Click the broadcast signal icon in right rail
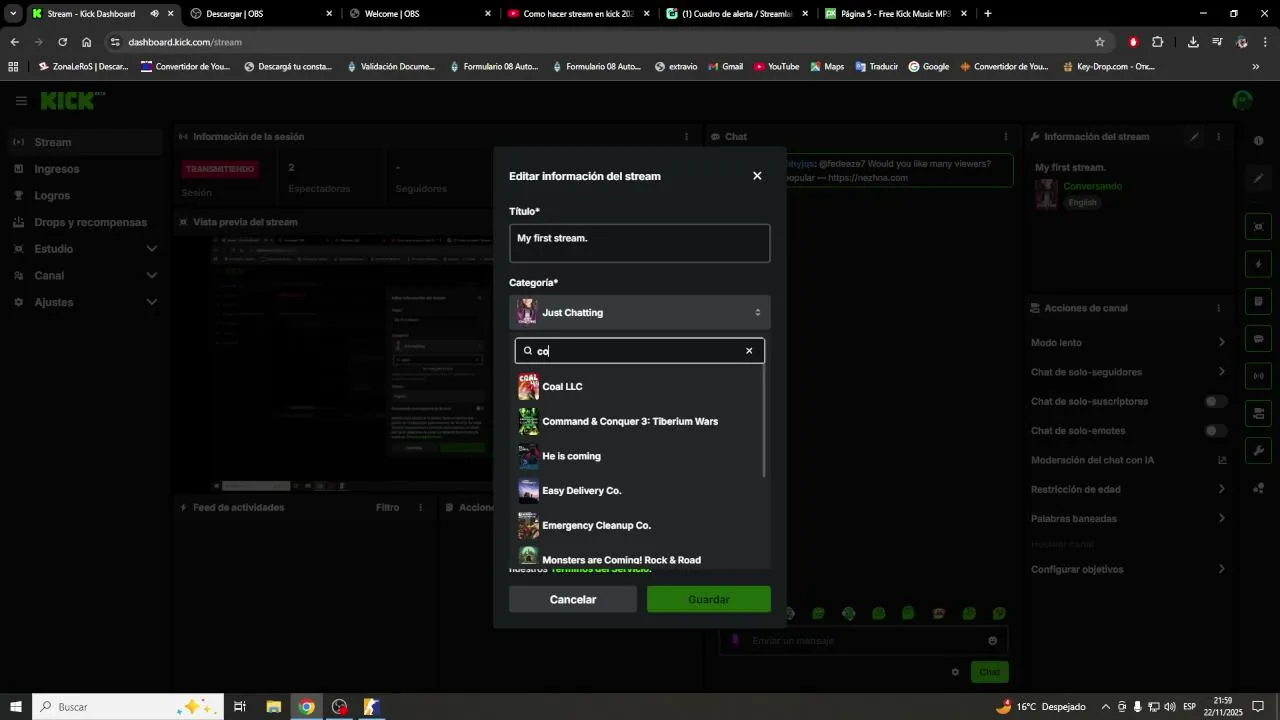The width and height of the screenshot is (1280, 720). pos(1259,376)
